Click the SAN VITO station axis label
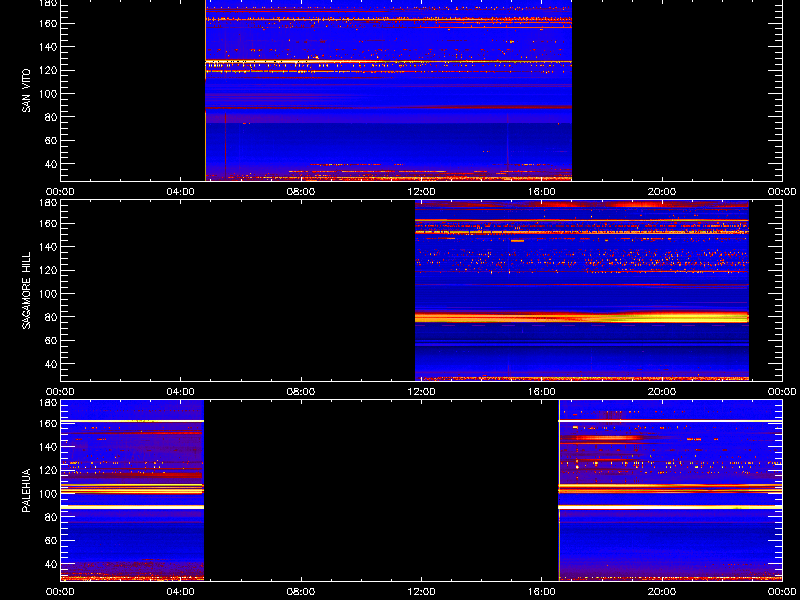This screenshot has width=800, height=600. pyautogui.click(x=26, y=91)
